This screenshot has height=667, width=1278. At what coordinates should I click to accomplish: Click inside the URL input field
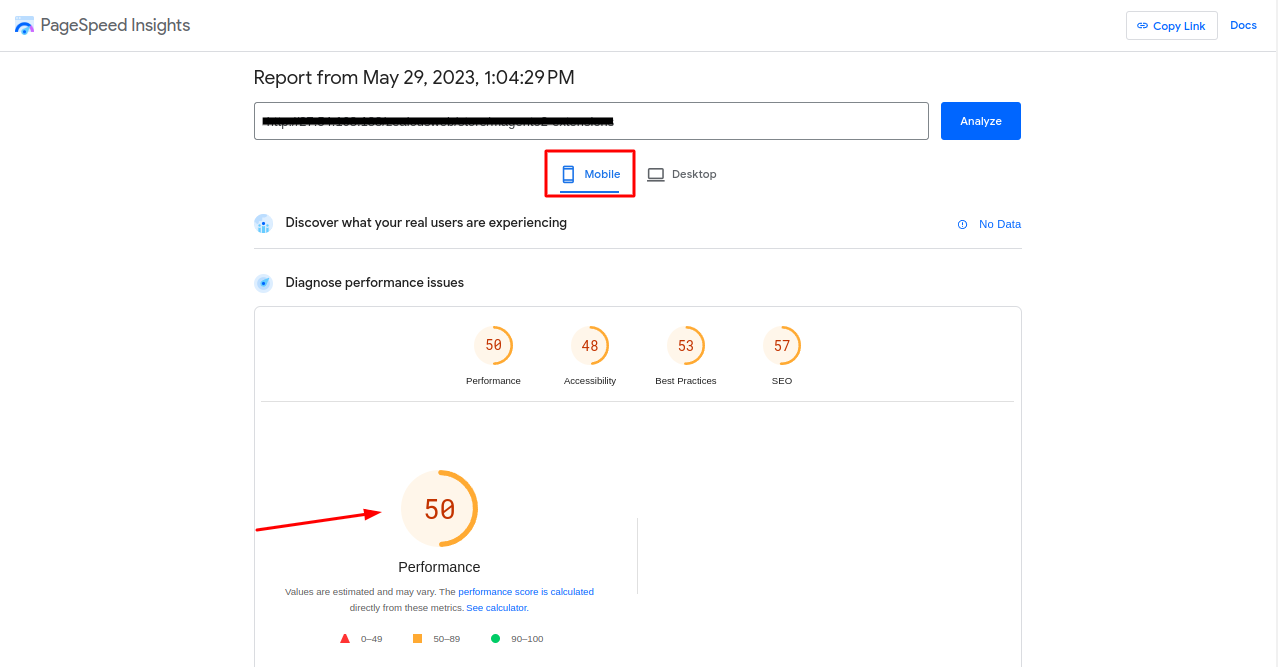click(590, 121)
